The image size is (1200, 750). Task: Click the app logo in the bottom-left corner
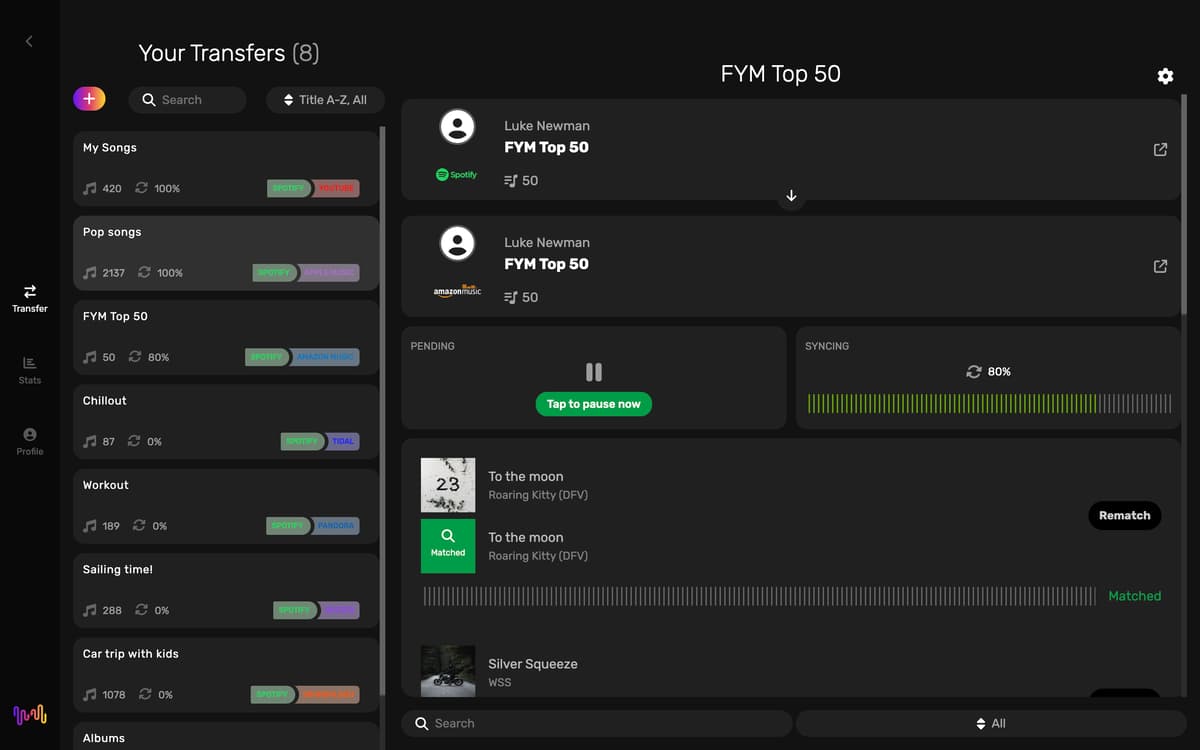coord(29,714)
